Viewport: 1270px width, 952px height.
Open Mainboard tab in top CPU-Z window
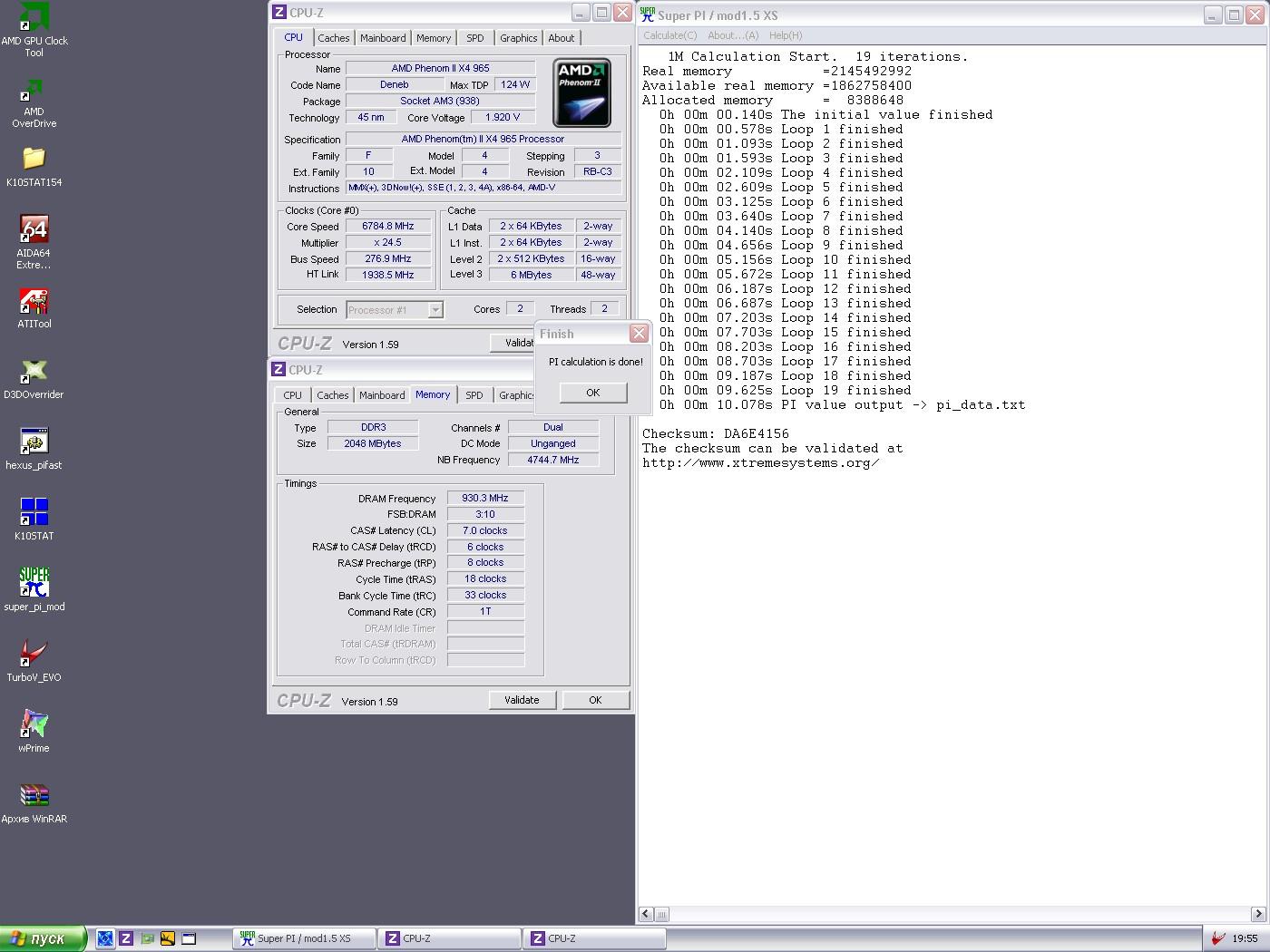click(383, 38)
